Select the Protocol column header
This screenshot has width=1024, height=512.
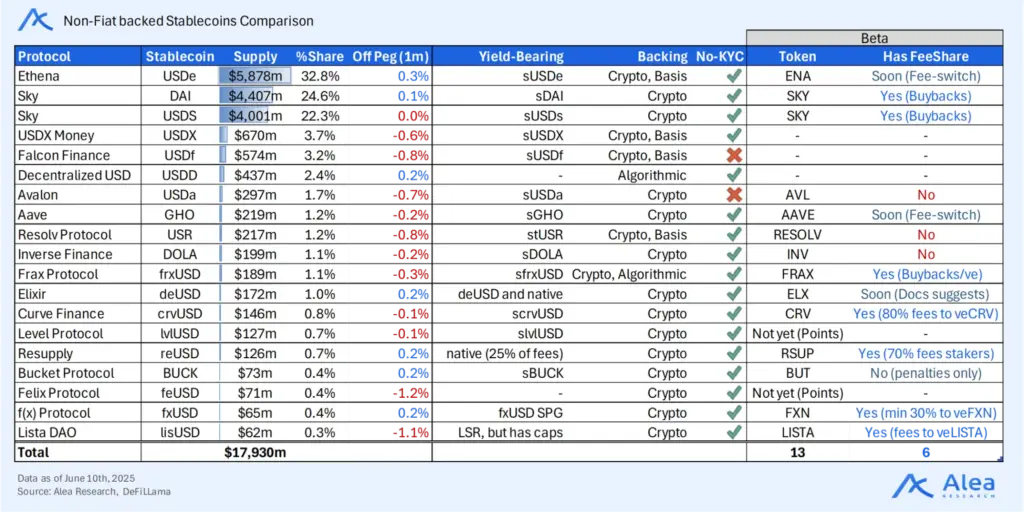(x=45, y=56)
